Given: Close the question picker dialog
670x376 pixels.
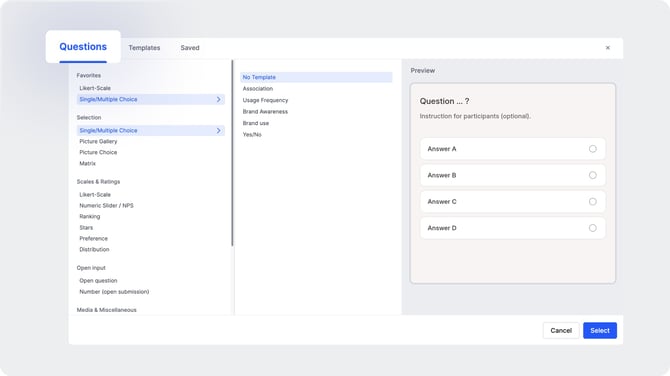Looking at the screenshot, I should pos(608,48).
